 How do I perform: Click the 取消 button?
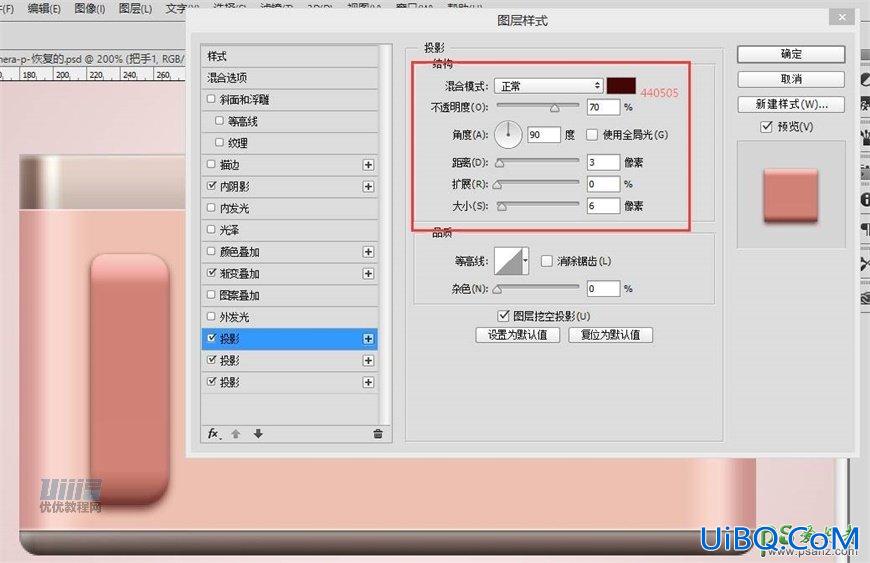click(791, 79)
